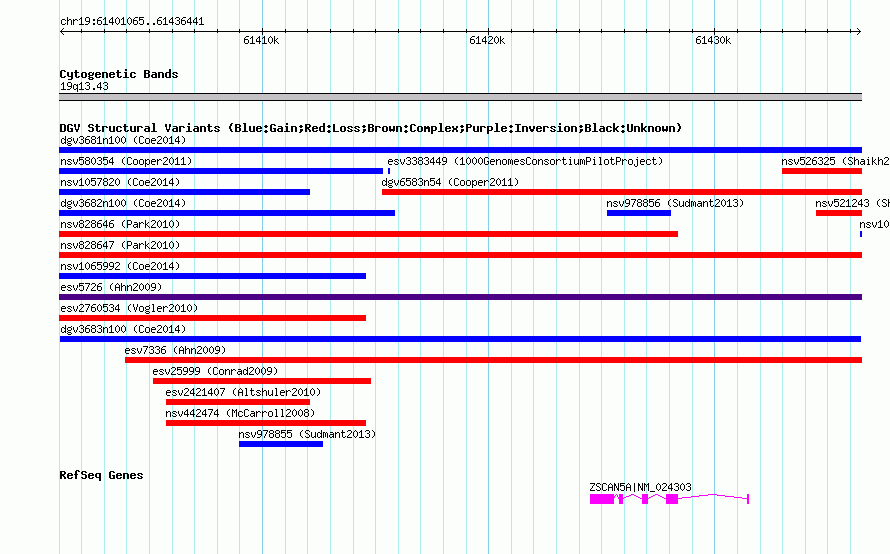Click the 61420k ruler position label
890x554 pixels.
click(x=487, y=40)
